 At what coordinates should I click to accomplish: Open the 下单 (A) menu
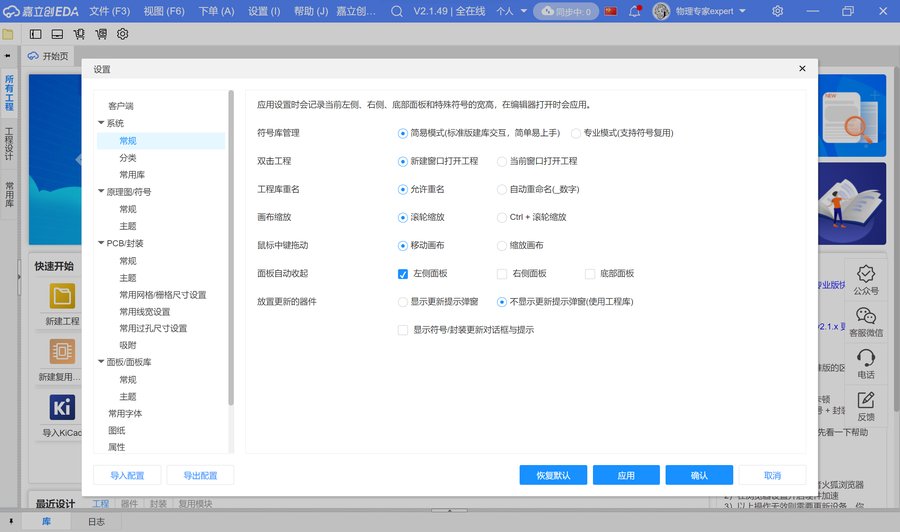click(x=216, y=11)
